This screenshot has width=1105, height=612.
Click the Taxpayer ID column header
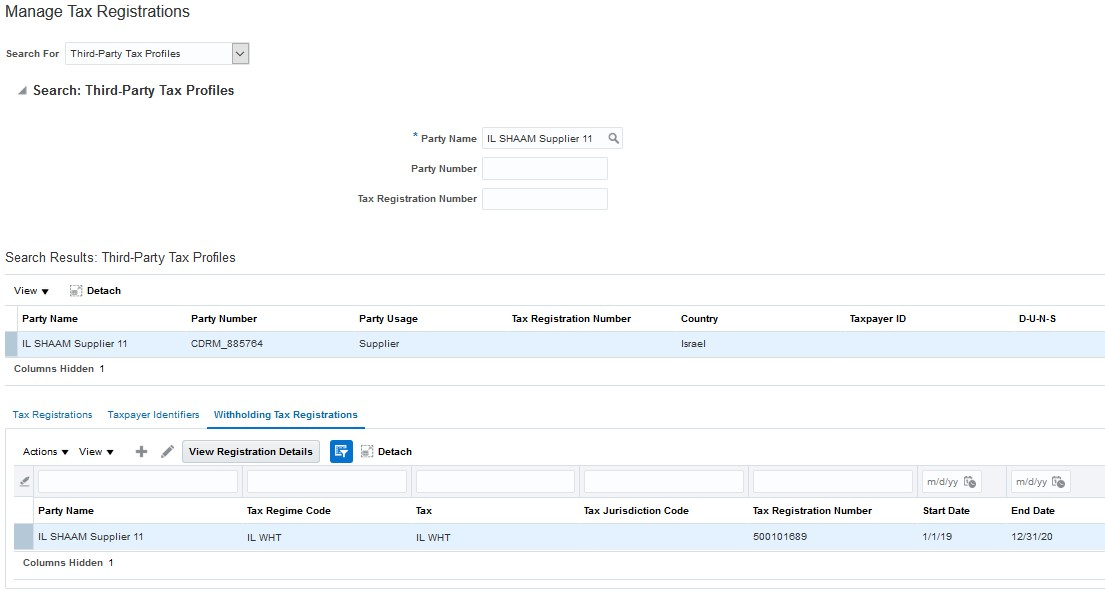(x=878, y=319)
